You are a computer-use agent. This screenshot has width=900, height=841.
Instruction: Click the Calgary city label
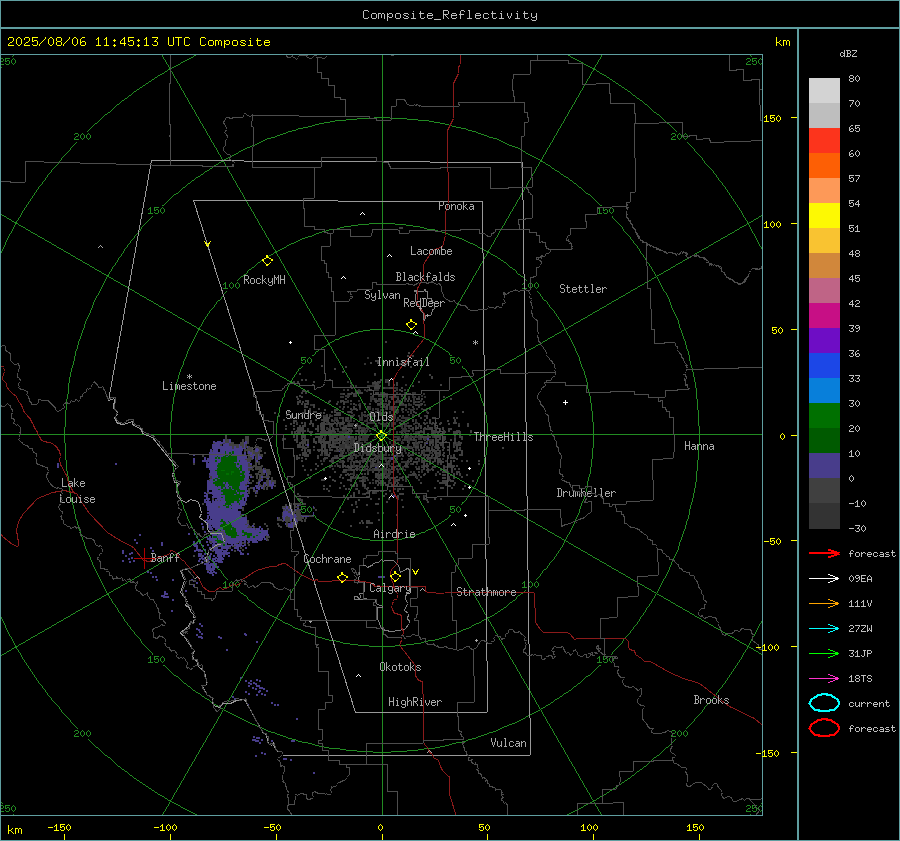pyautogui.click(x=390, y=588)
